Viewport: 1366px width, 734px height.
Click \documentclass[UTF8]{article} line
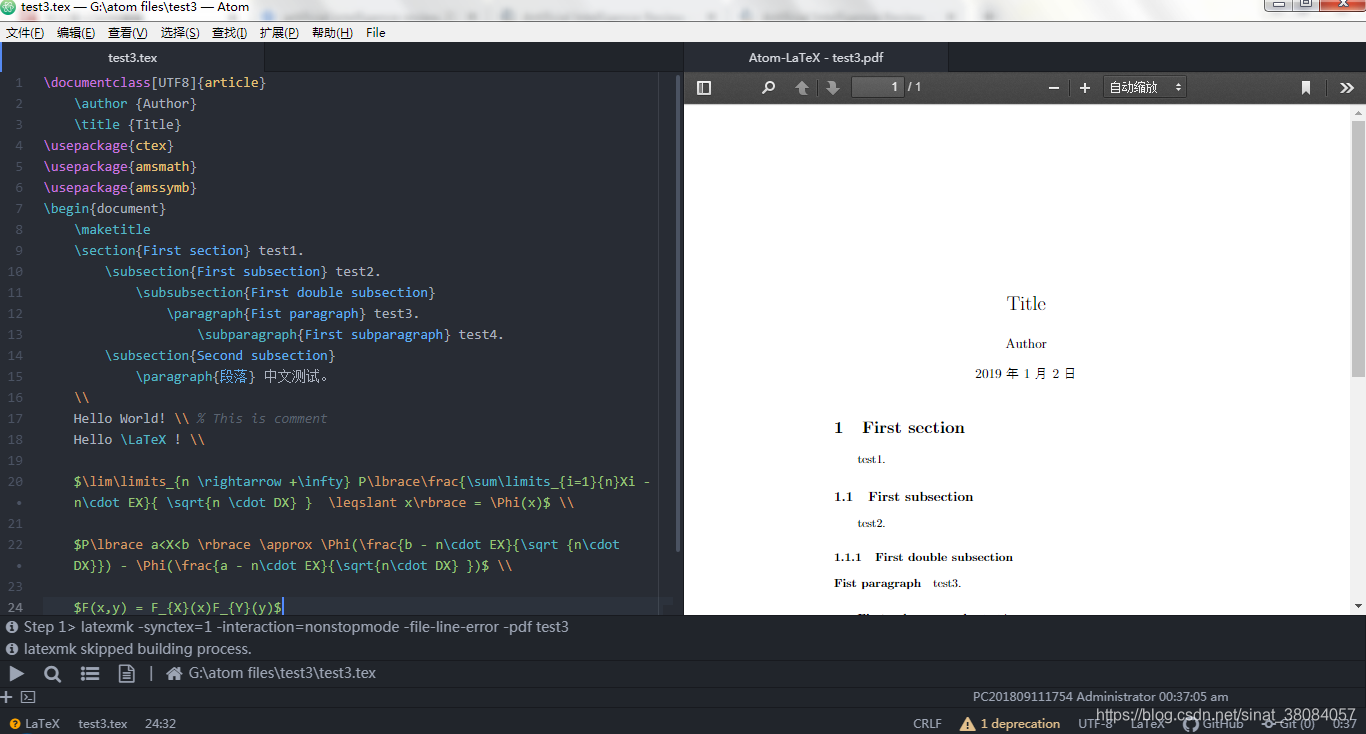coord(155,83)
